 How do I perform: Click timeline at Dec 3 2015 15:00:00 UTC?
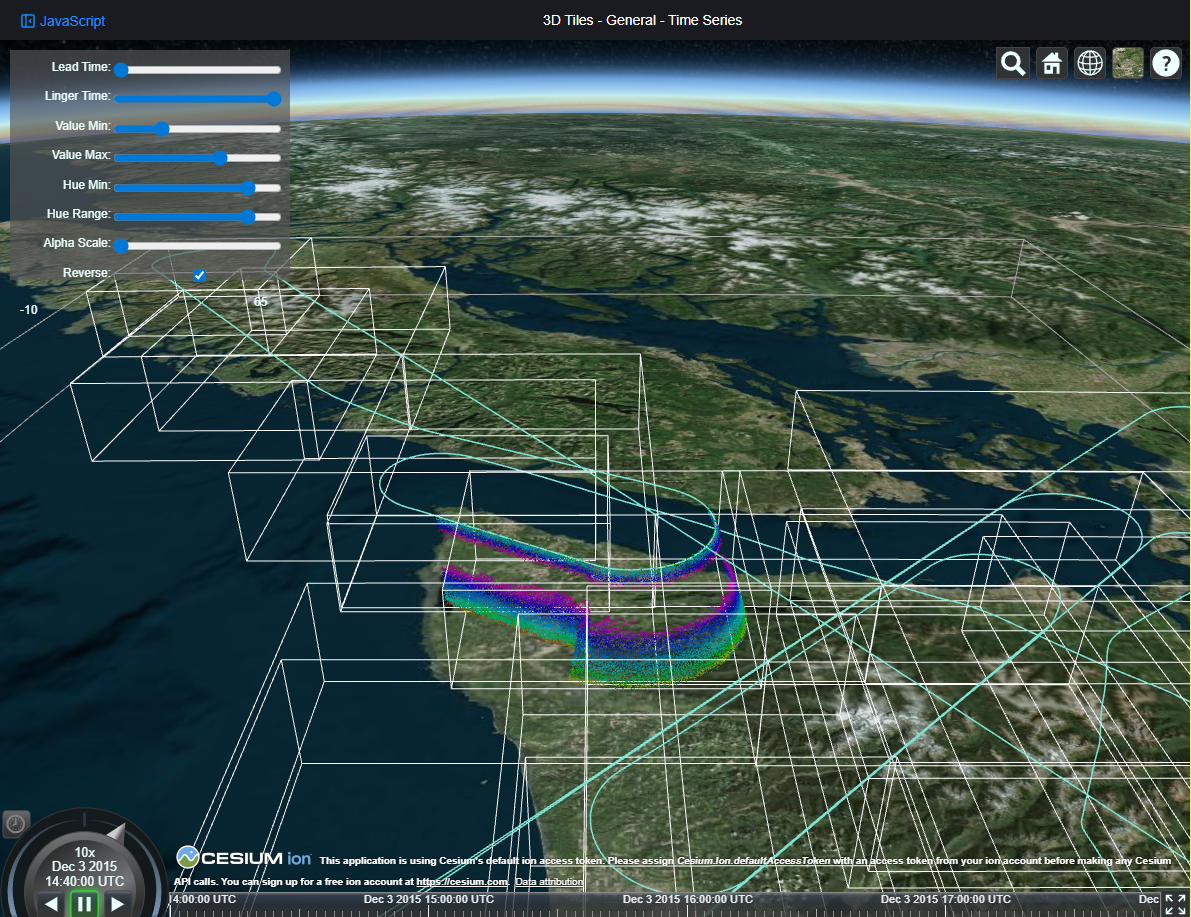coord(428,900)
